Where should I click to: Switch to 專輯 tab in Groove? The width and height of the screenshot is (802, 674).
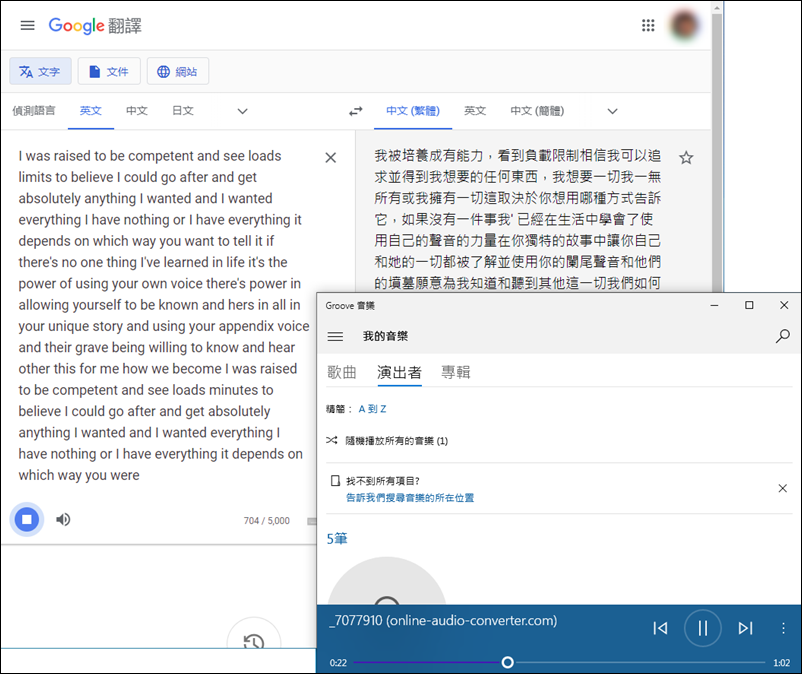(456, 372)
